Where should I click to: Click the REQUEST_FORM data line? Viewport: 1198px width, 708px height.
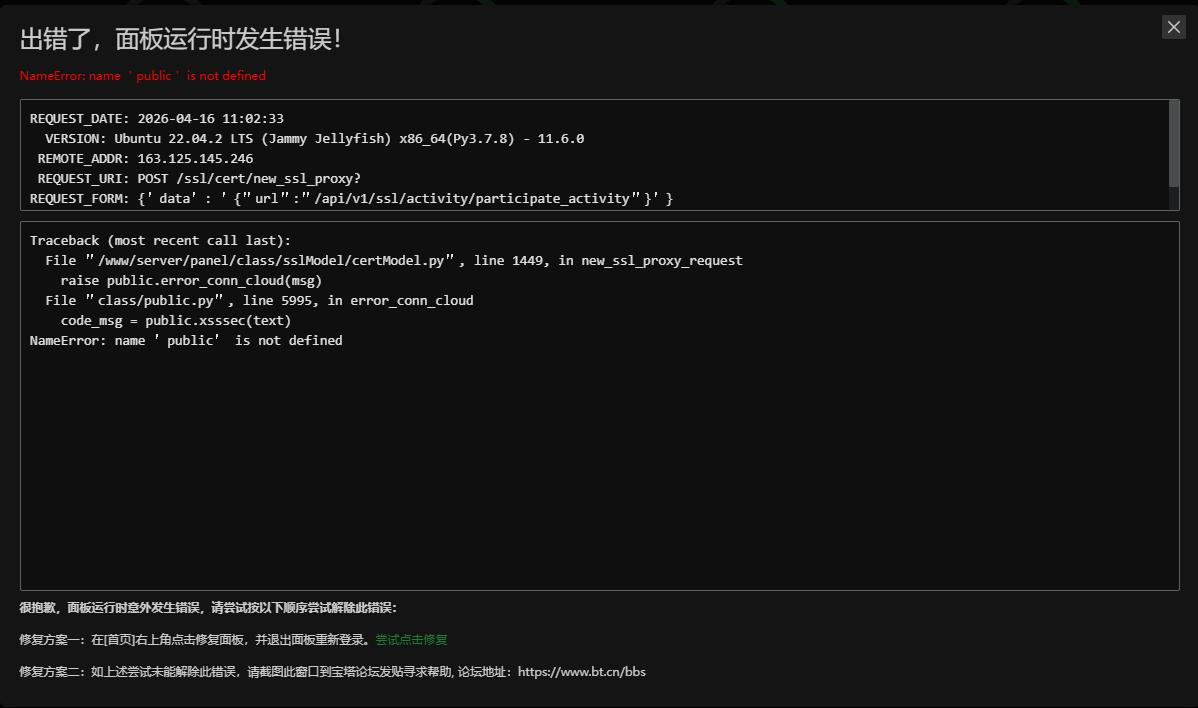pos(351,198)
